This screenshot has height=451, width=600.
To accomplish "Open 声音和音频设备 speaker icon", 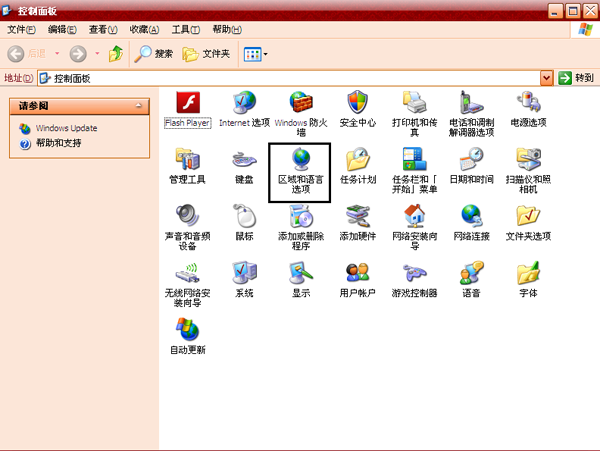I will click(x=187, y=216).
